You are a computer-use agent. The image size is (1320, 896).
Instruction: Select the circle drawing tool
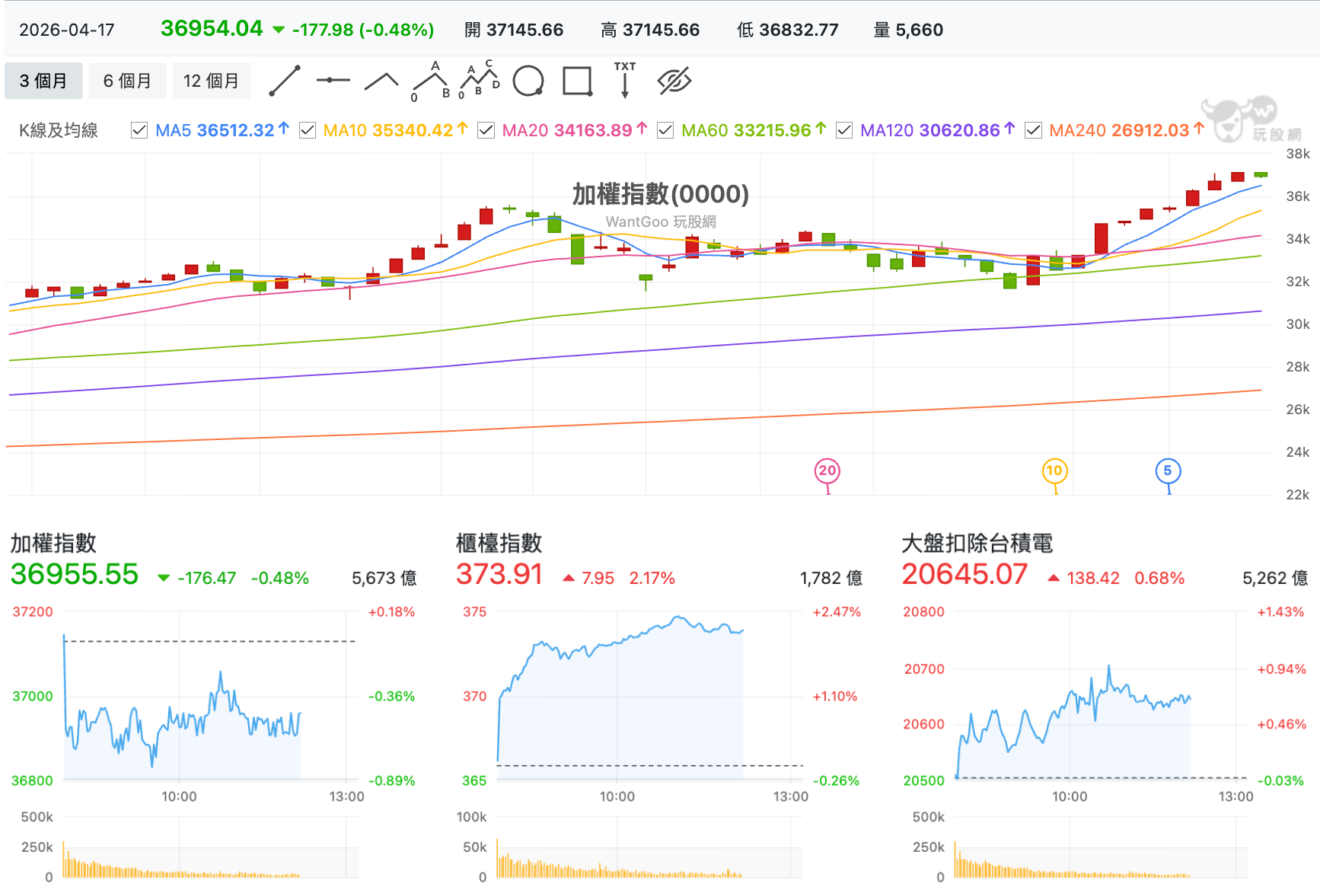click(x=528, y=81)
